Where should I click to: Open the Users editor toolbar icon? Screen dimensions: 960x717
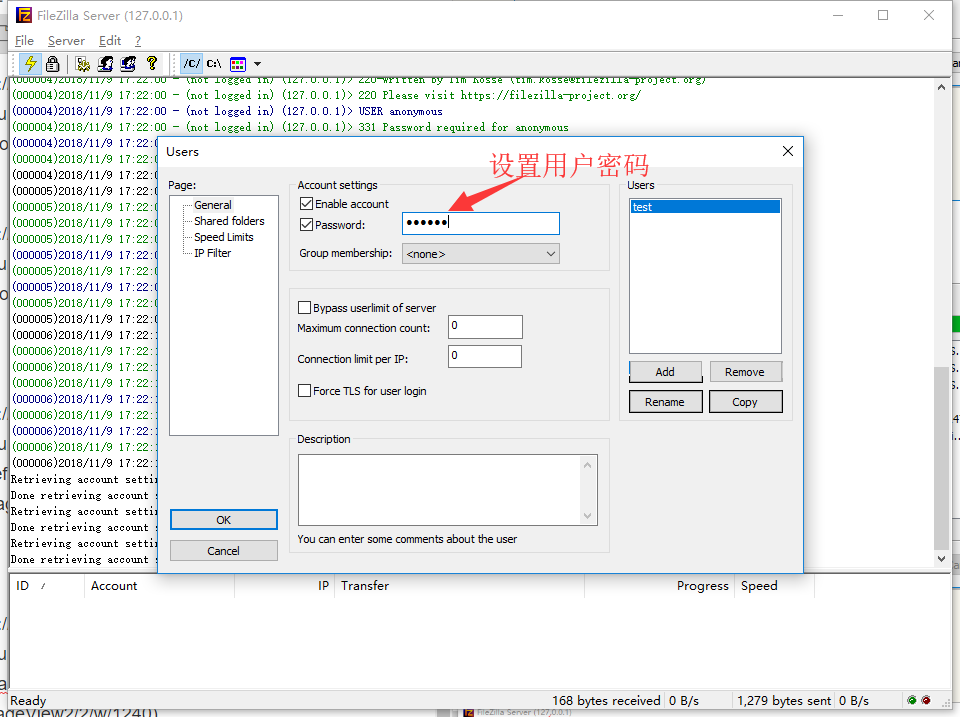(105, 64)
